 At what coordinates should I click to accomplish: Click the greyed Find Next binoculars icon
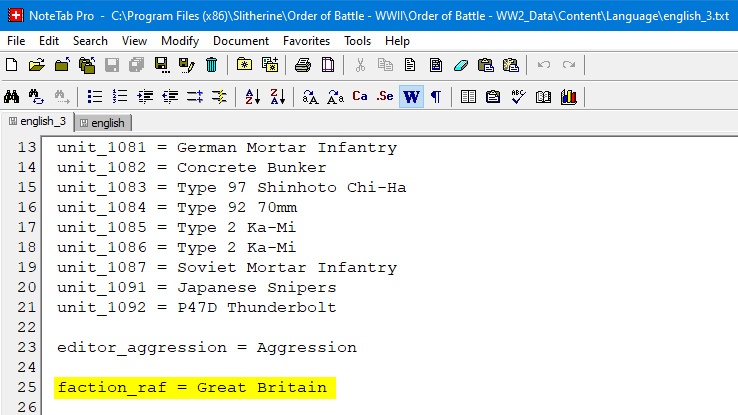(x=62, y=97)
